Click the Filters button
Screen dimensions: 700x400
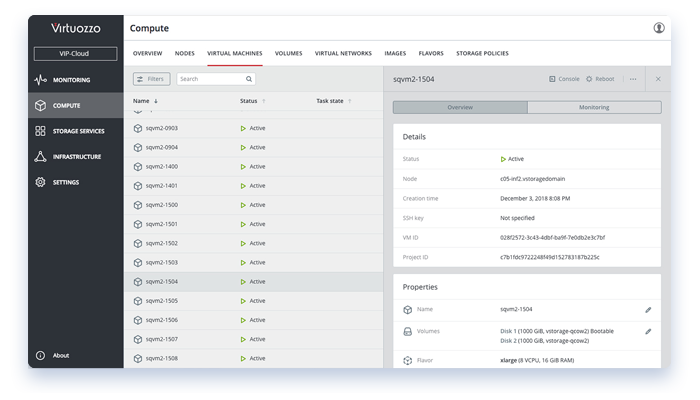pyautogui.click(x=151, y=78)
